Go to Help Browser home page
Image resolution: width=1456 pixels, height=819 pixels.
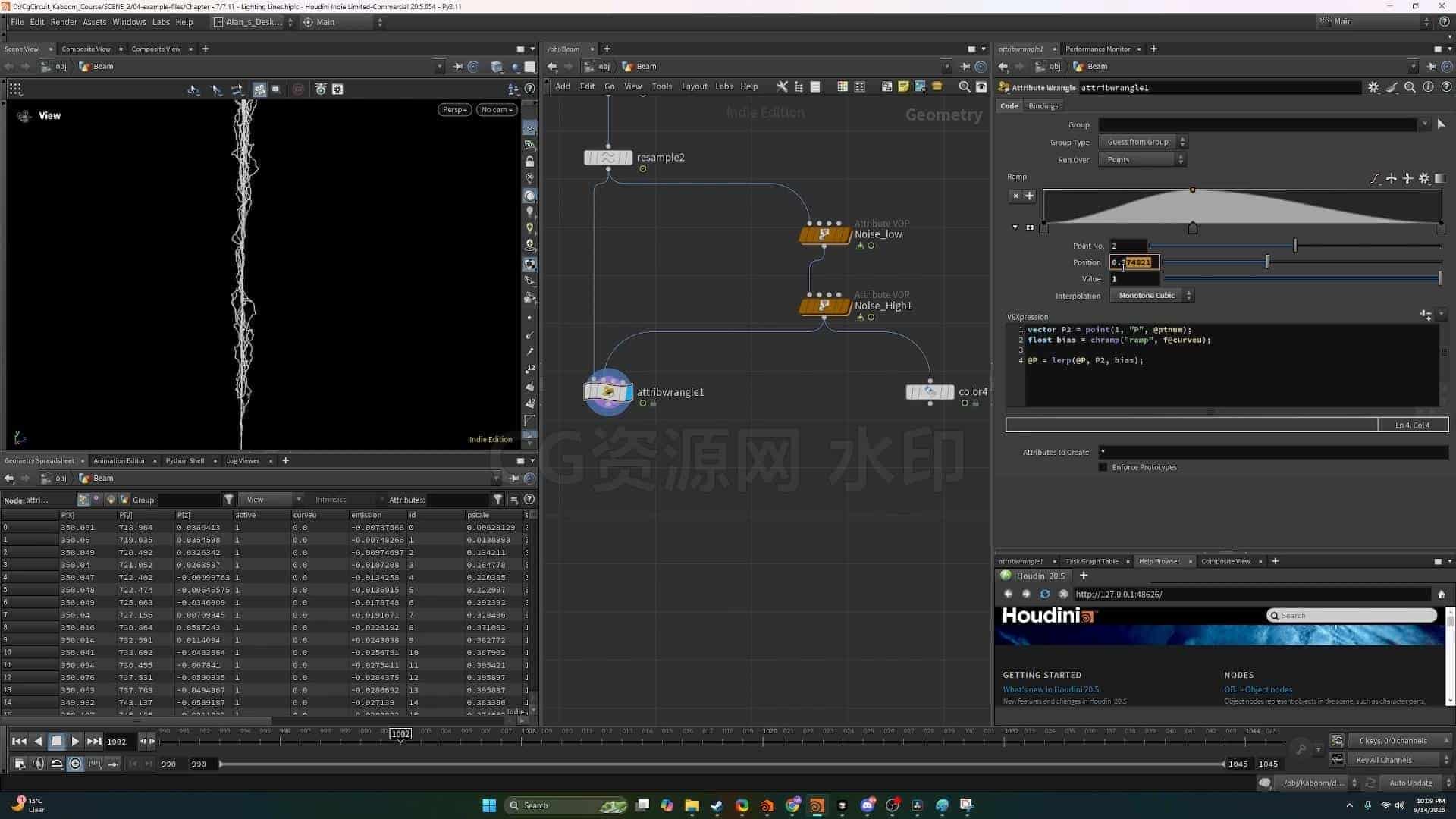pos(1441,595)
